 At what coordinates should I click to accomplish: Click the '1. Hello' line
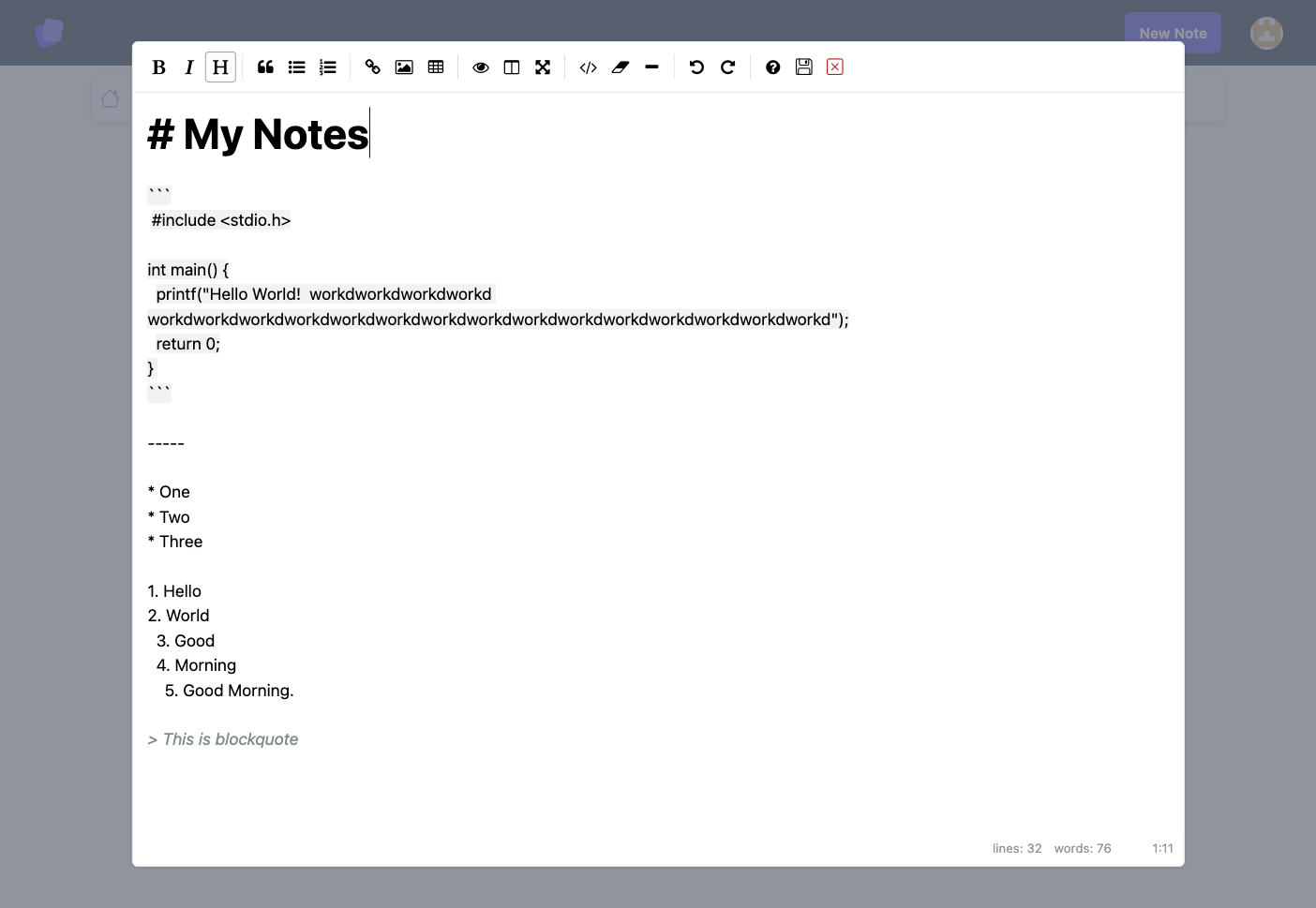coord(174,591)
